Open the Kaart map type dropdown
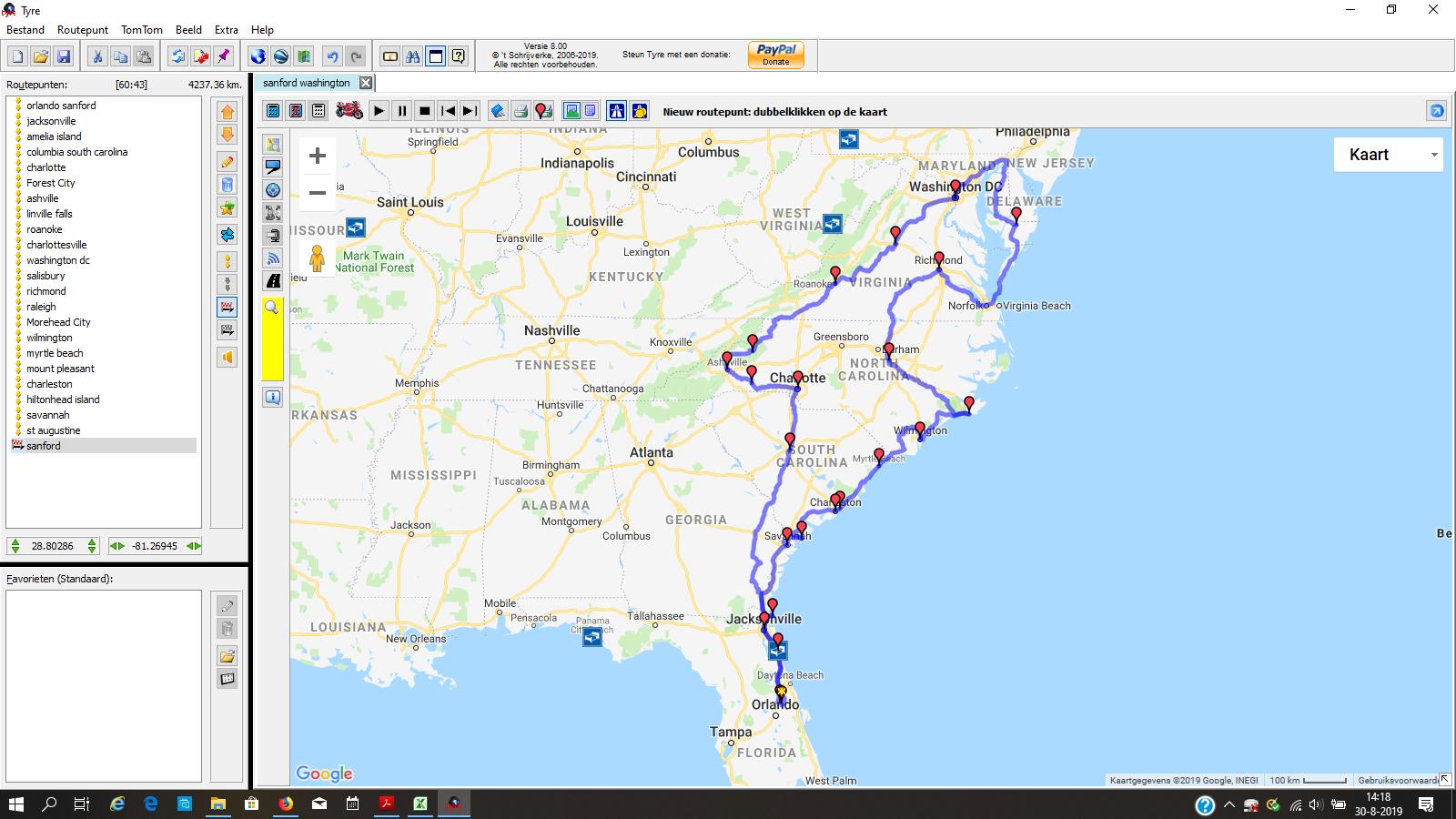This screenshot has height=819, width=1456. click(1388, 155)
